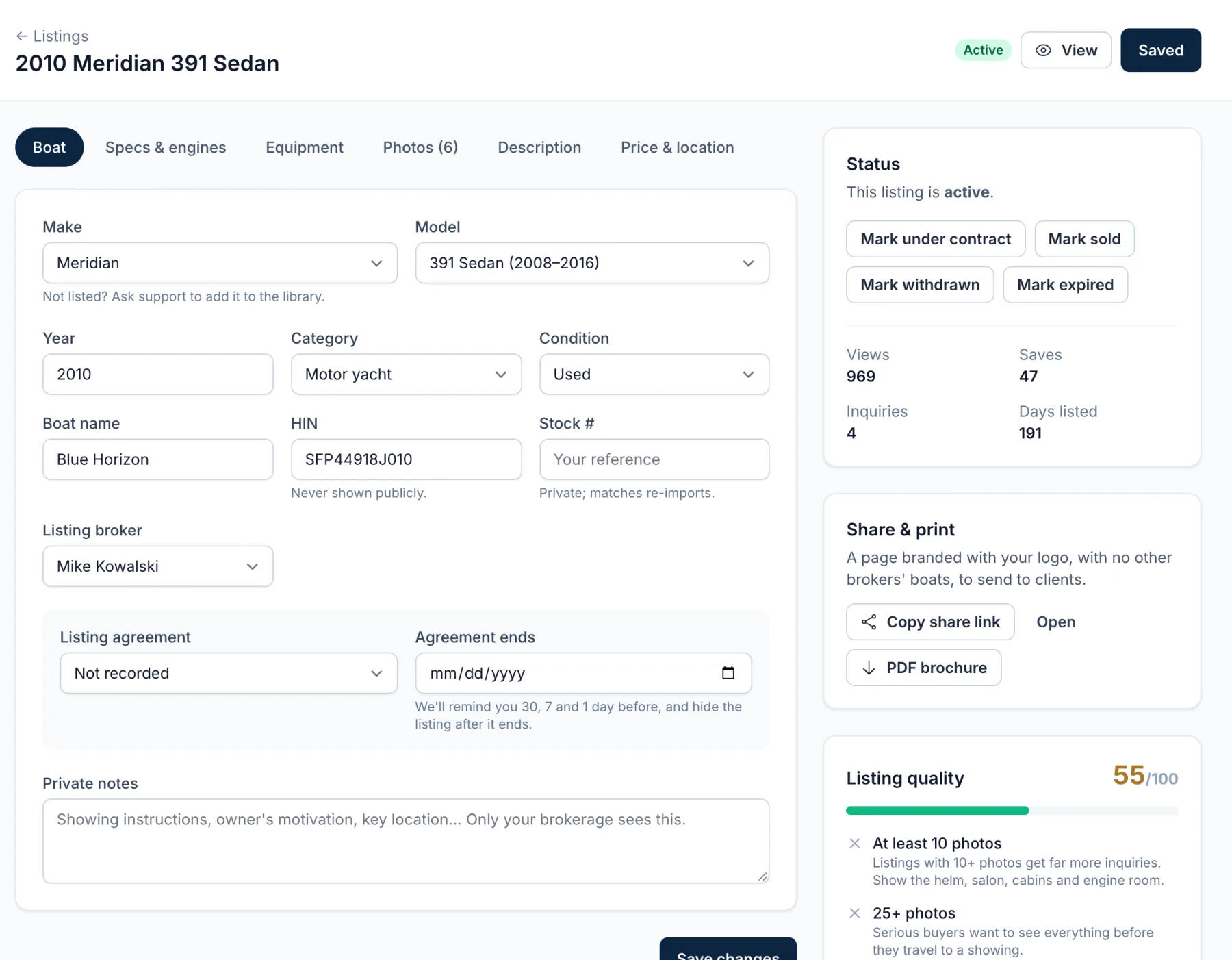Viewport: 1232px width, 960px height.
Task: Click the Active status badge
Action: point(983,50)
